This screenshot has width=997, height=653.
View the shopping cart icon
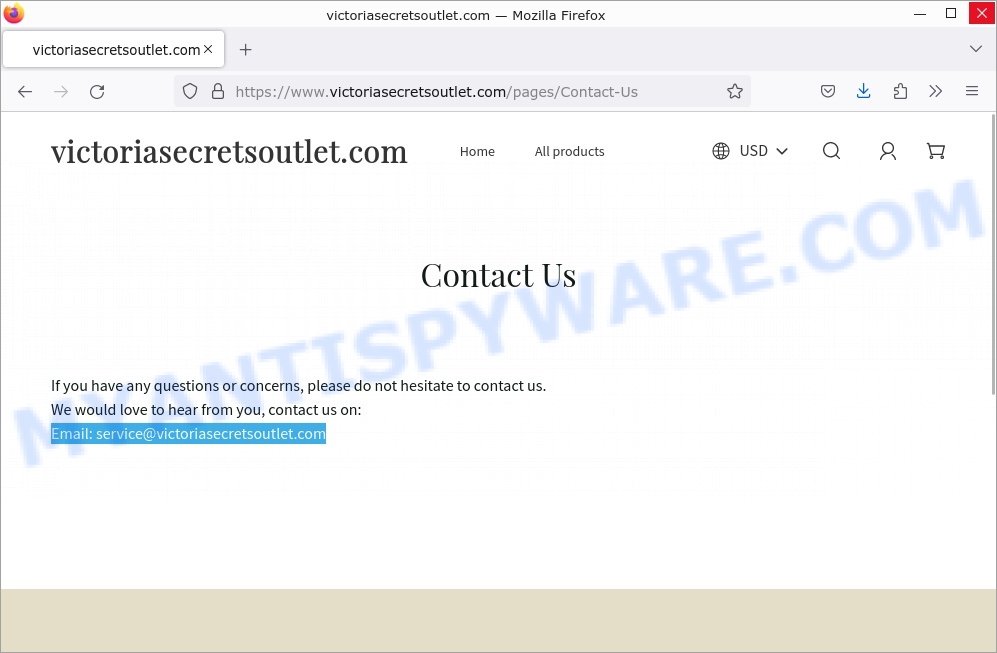click(x=935, y=151)
